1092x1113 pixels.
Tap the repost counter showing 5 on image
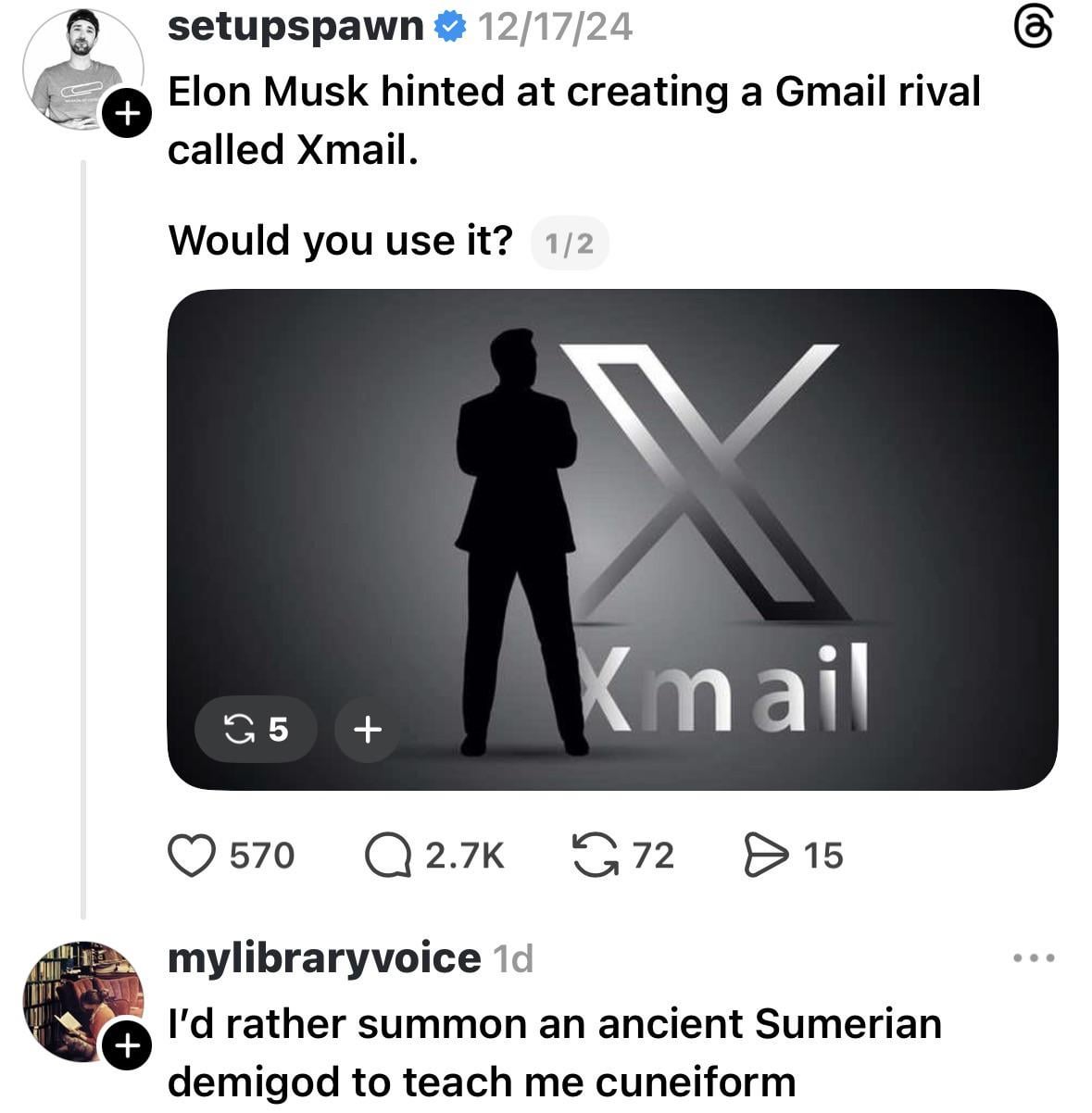(257, 730)
